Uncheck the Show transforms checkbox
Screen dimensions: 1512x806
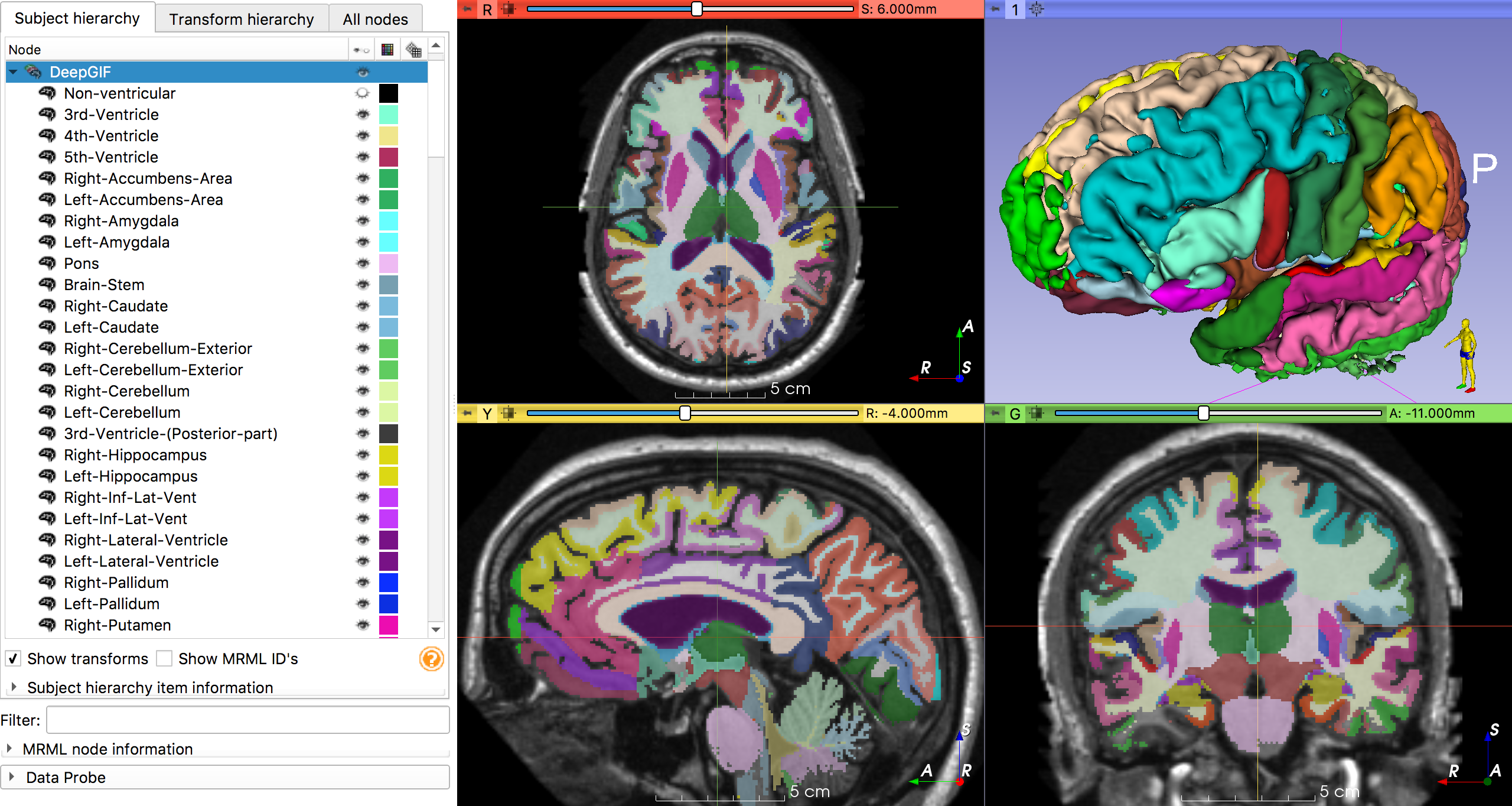pos(14,659)
